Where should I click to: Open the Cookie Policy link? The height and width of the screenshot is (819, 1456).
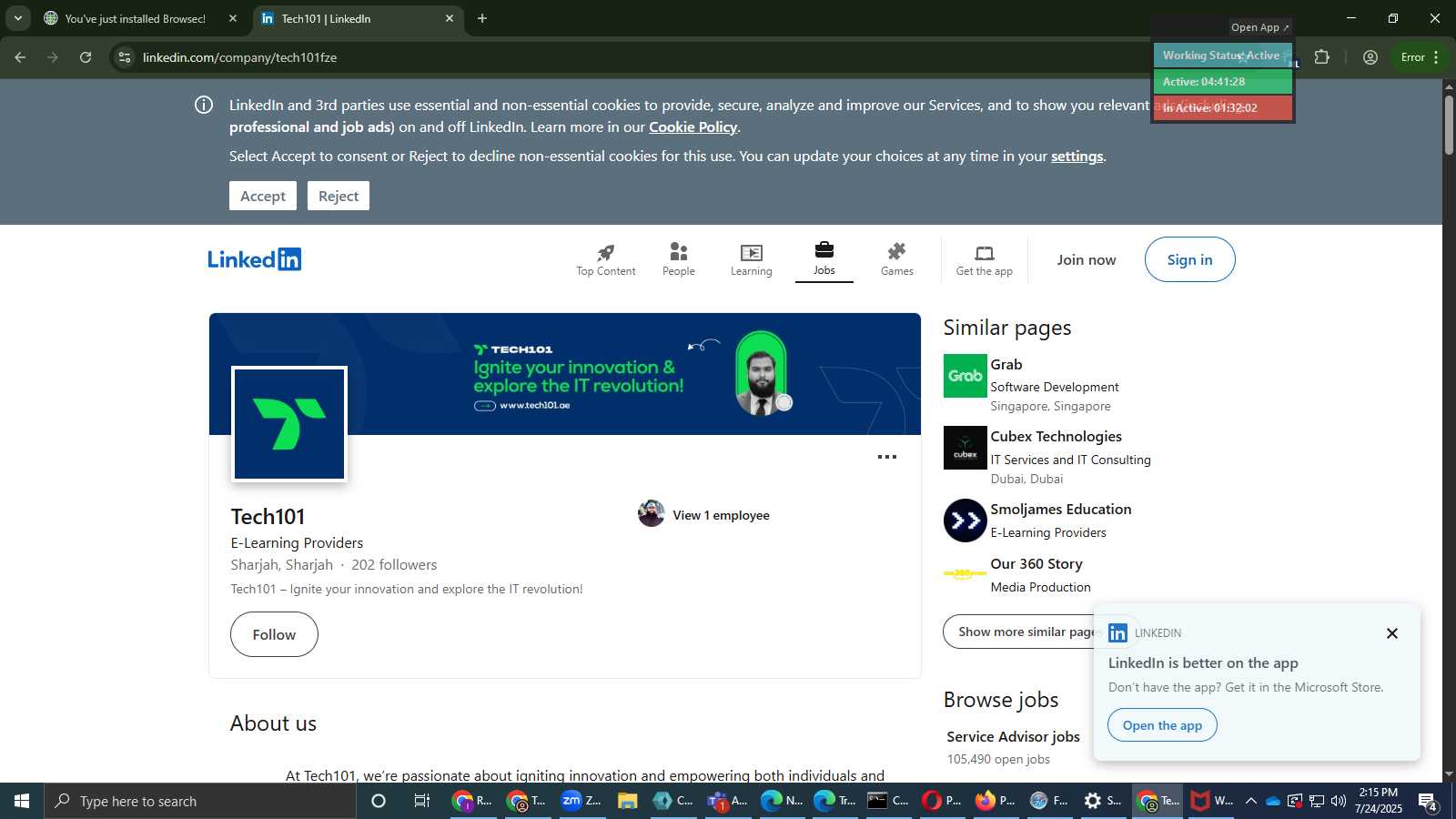(693, 127)
